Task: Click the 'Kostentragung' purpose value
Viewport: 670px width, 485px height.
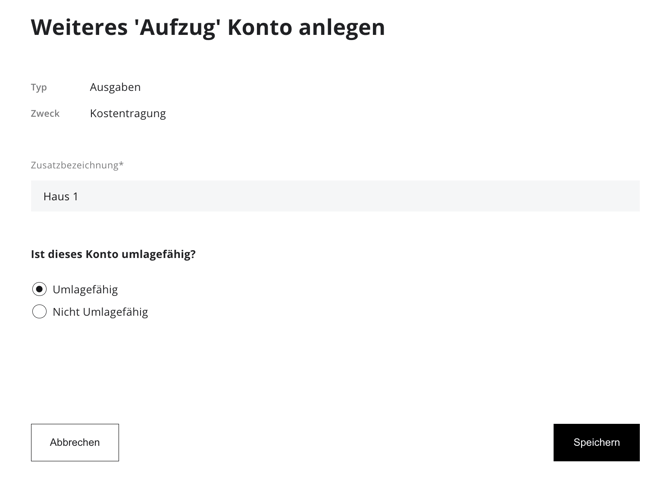Action: tap(128, 113)
